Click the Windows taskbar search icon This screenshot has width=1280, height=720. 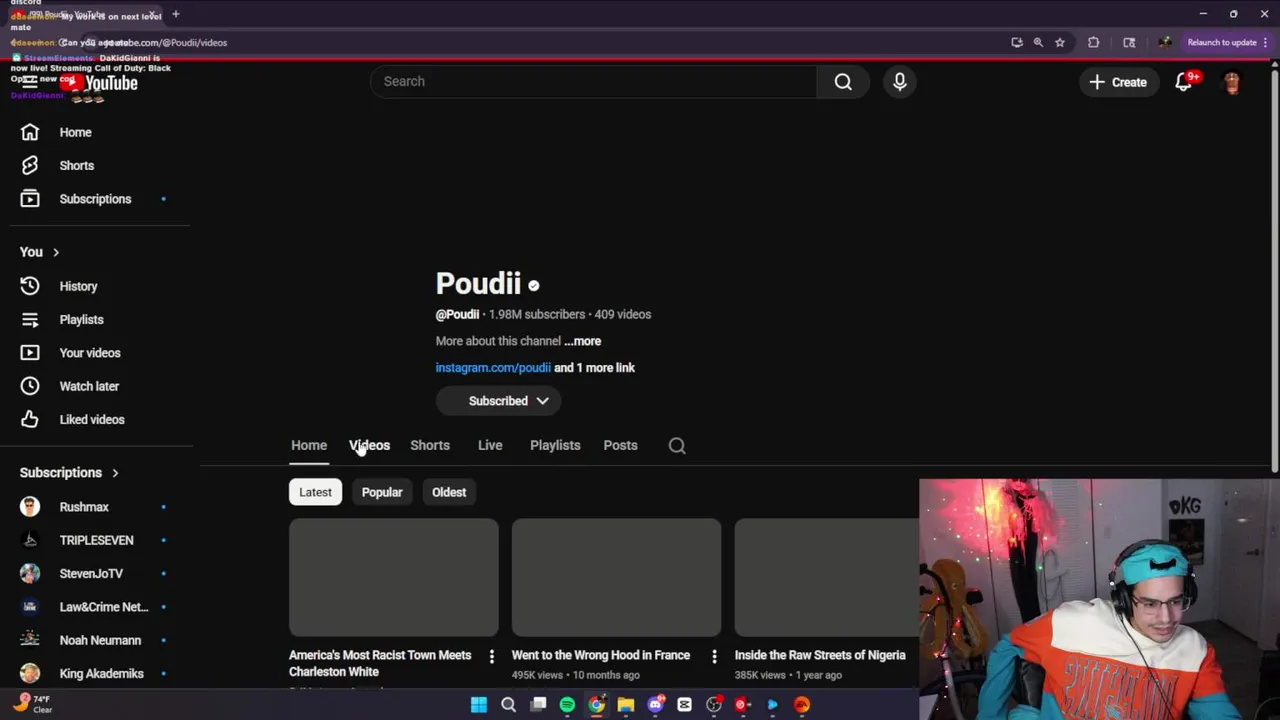[x=508, y=705]
